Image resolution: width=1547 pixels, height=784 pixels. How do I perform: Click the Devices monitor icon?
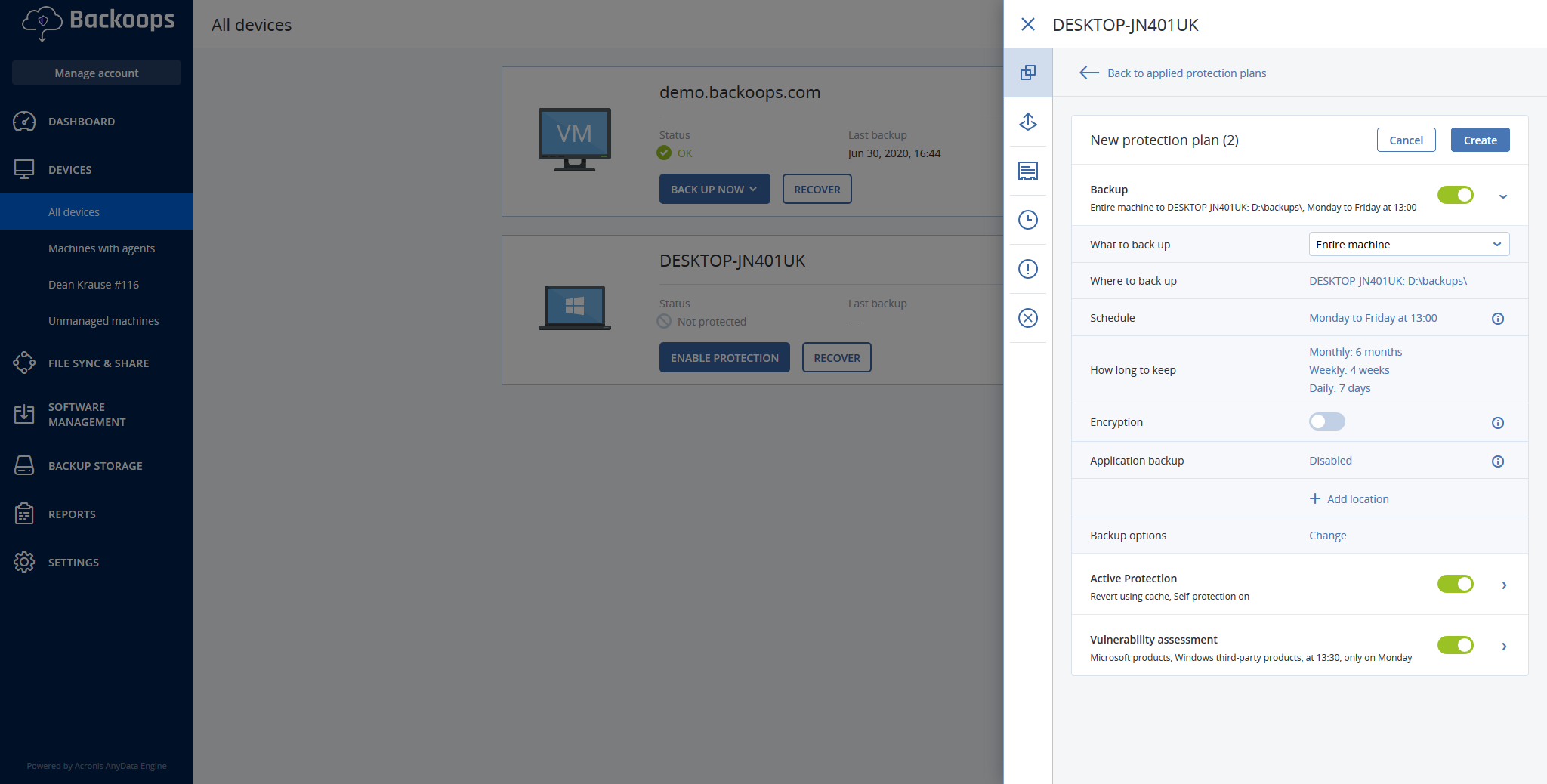pyautogui.click(x=24, y=169)
